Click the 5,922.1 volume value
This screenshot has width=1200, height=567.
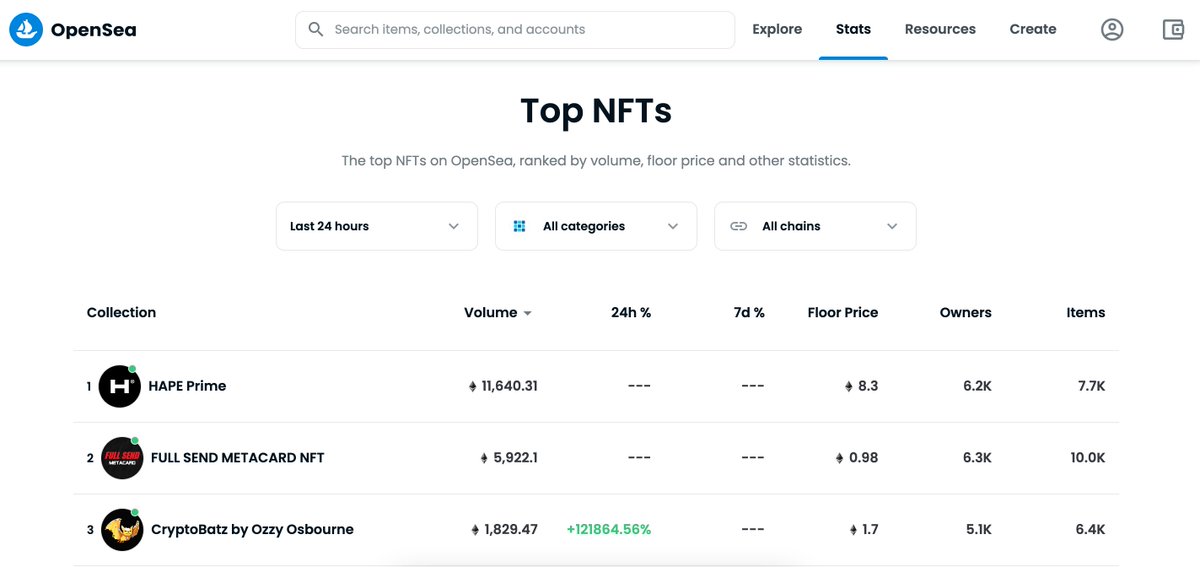click(516, 458)
